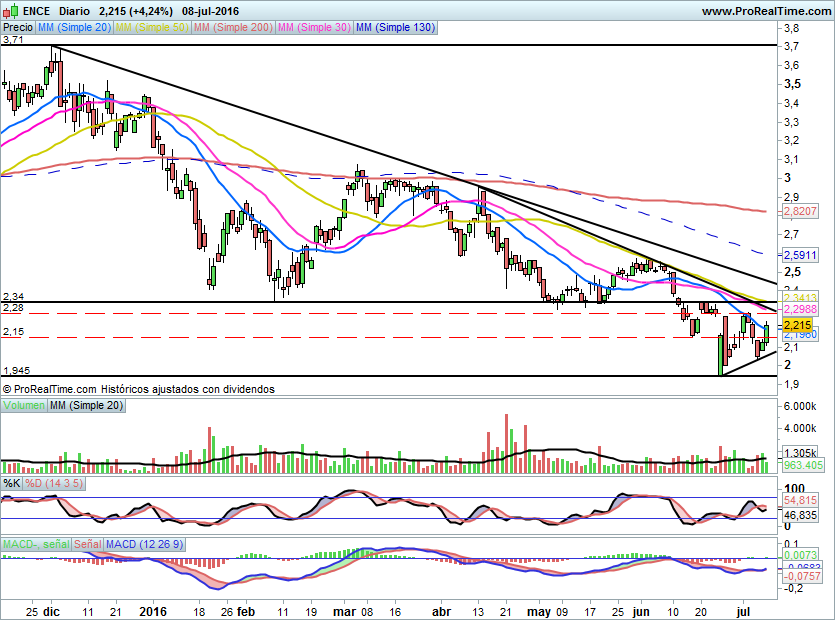Select the MM (Simple 50) indicator label

[x=151, y=29]
